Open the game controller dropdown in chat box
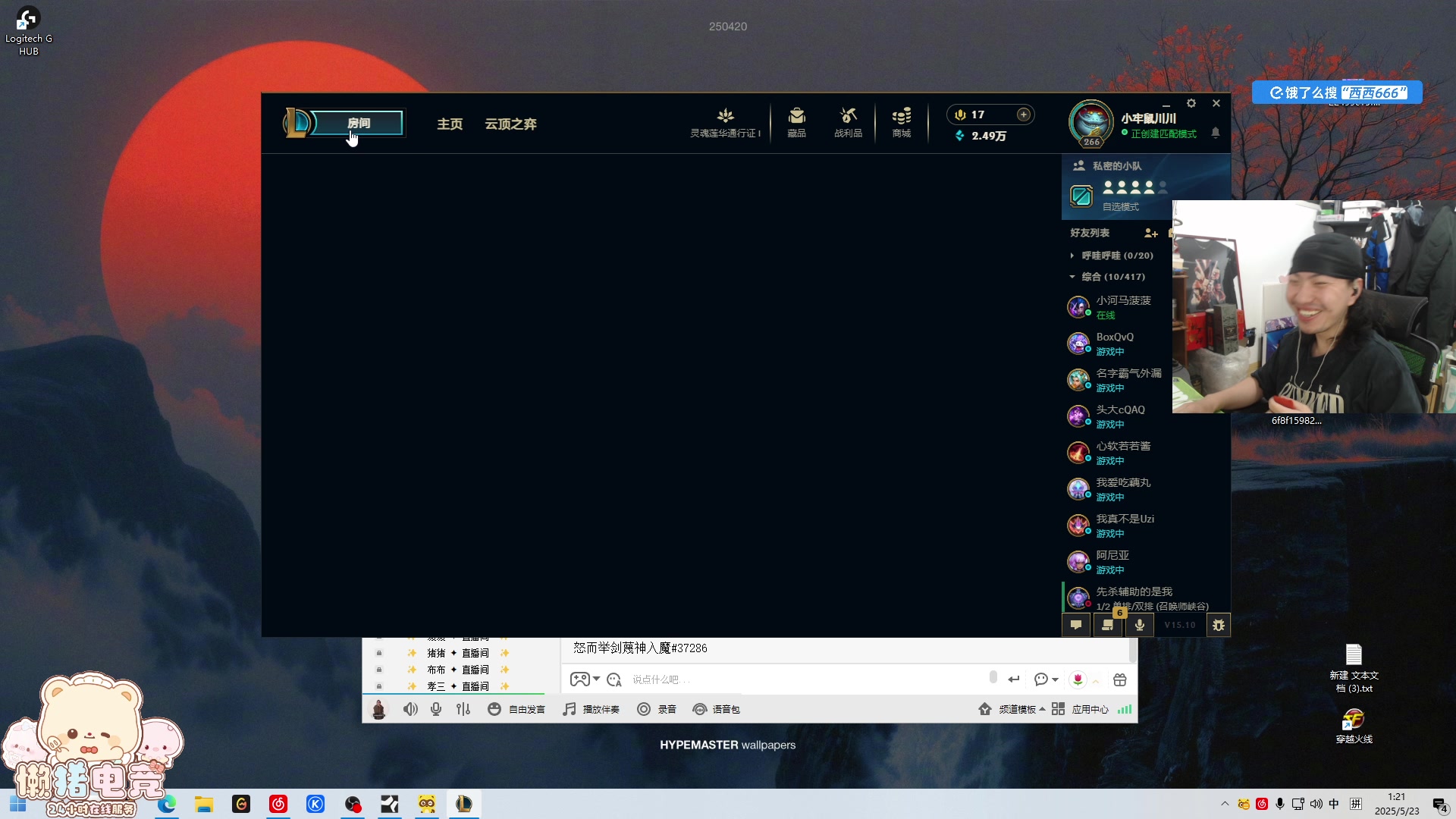This screenshot has width=1456, height=819. coord(585,679)
